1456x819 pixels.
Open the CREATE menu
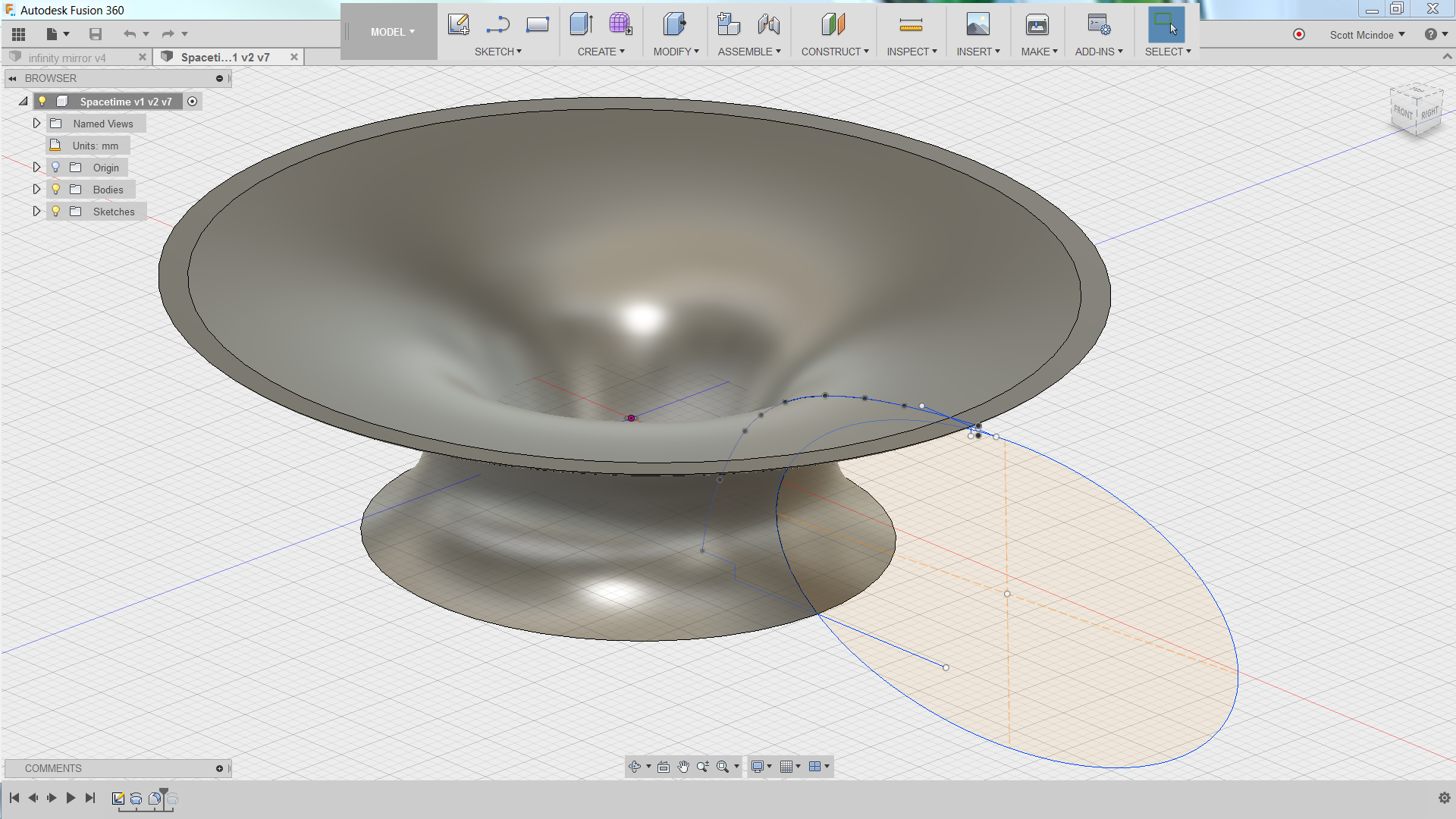(x=601, y=52)
